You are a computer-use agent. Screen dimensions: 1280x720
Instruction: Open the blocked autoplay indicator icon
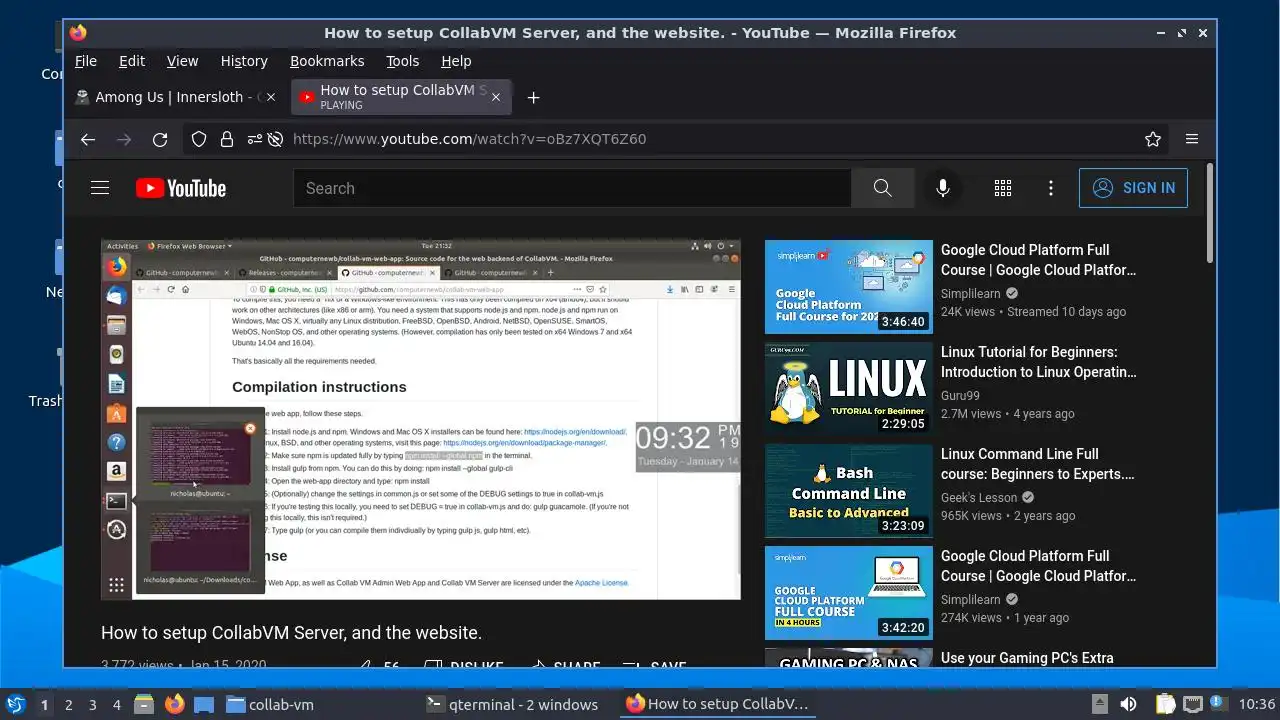pyautogui.click(x=276, y=139)
